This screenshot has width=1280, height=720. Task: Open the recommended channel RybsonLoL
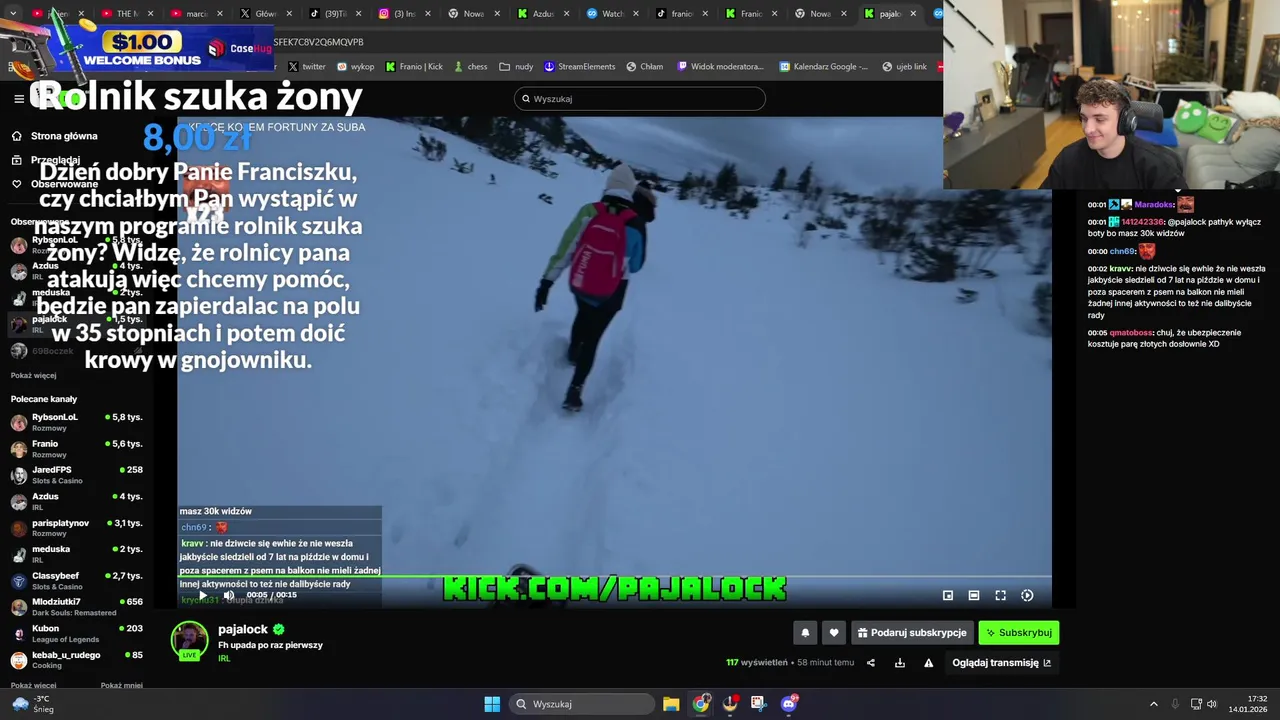click(77, 422)
